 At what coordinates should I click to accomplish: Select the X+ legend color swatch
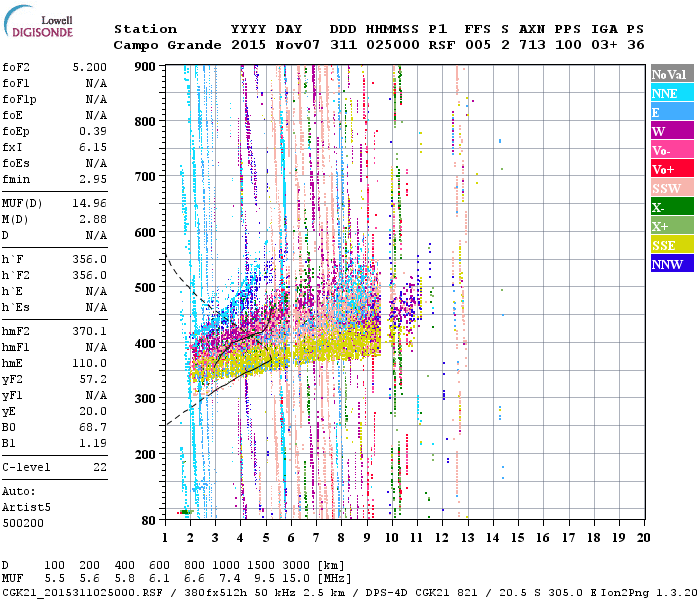tap(672, 226)
